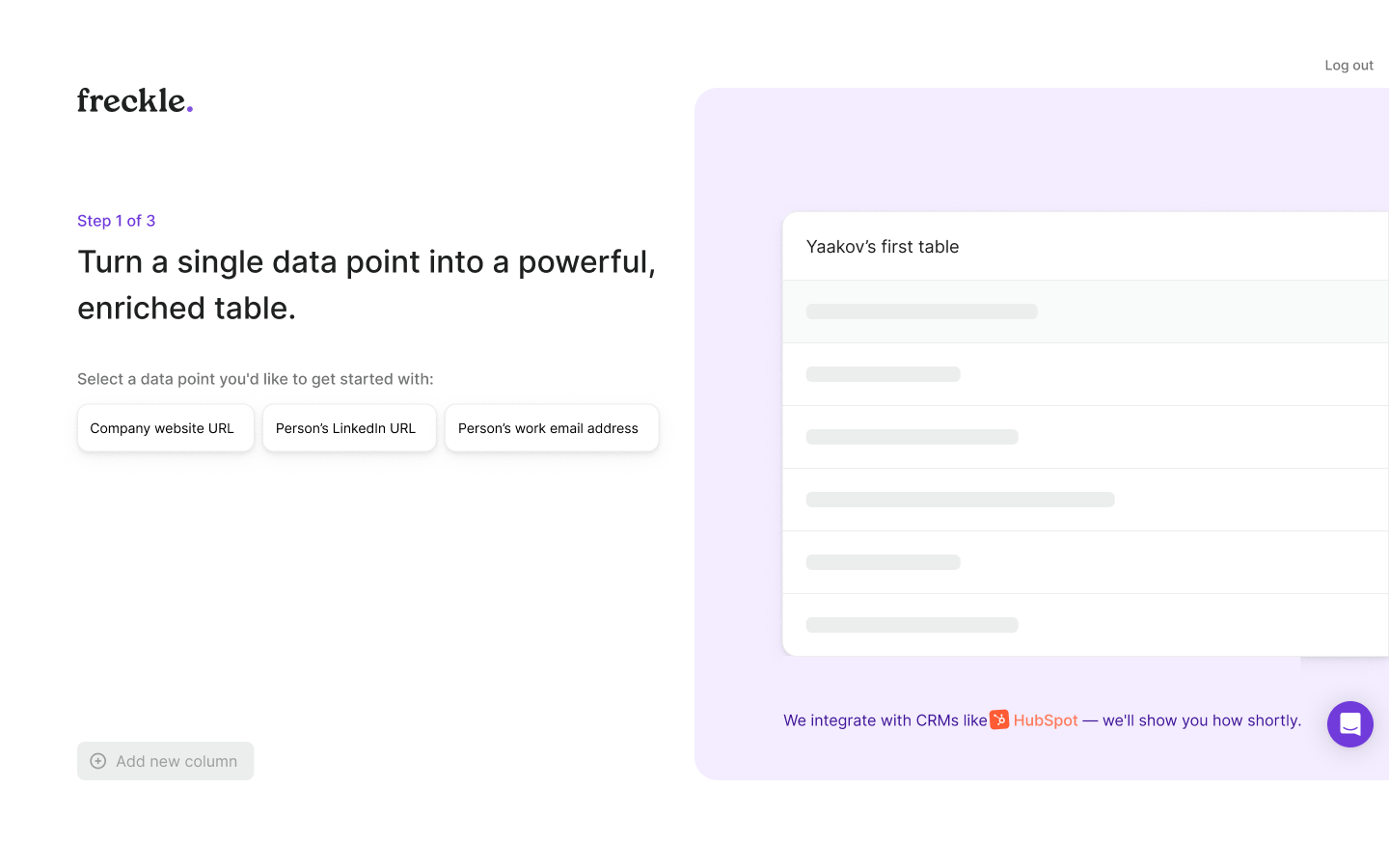This screenshot has height=868, width=1389.
Task: Click the CRM integration message text
Action: click(x=1043, y=720)
